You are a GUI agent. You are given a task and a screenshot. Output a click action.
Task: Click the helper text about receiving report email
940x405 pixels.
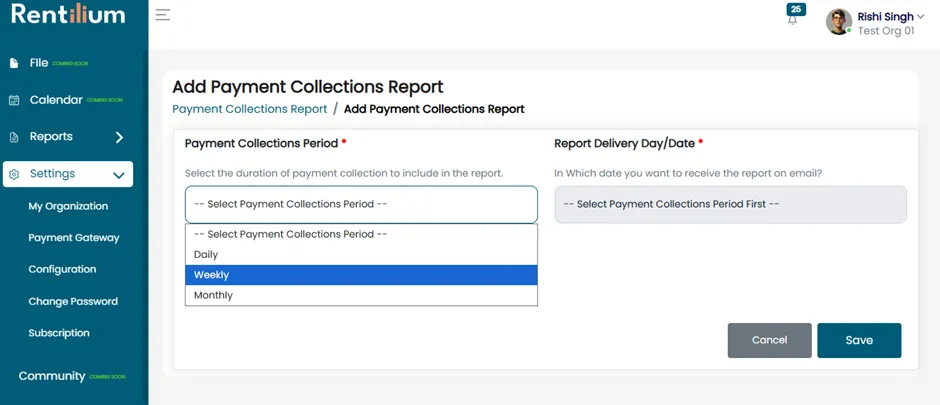pyautogui.click(x=688, y=173)
